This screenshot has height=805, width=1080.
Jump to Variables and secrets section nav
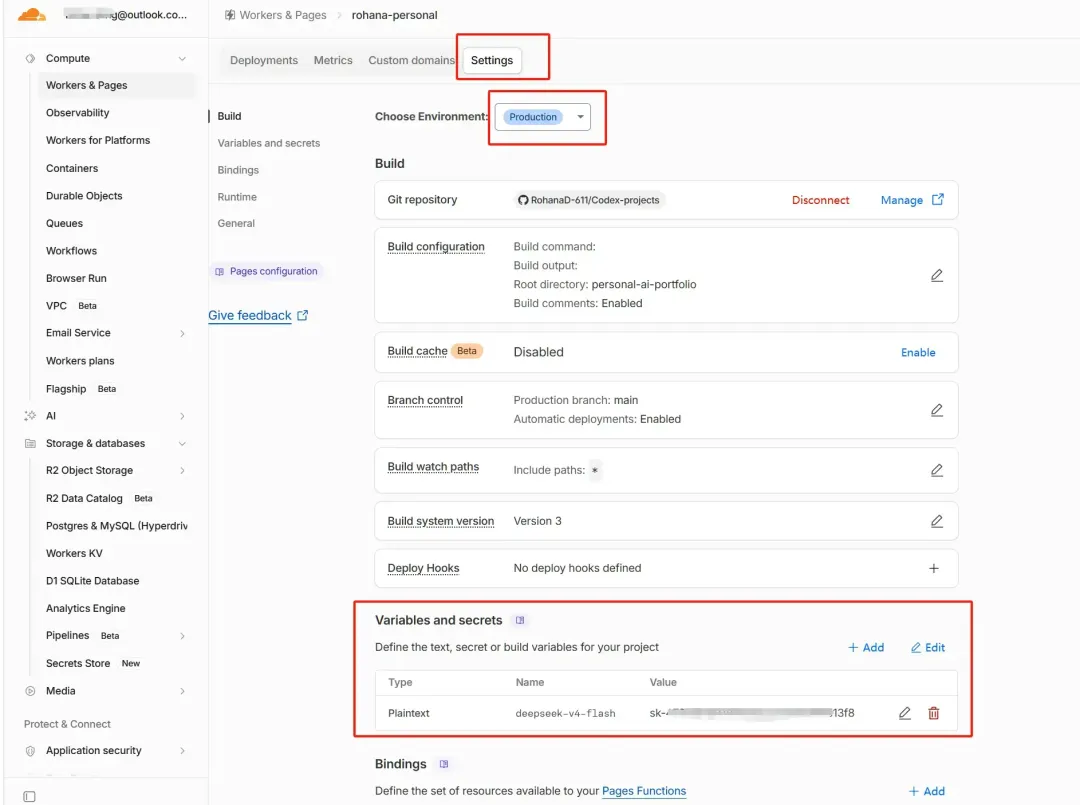point(269,143)
